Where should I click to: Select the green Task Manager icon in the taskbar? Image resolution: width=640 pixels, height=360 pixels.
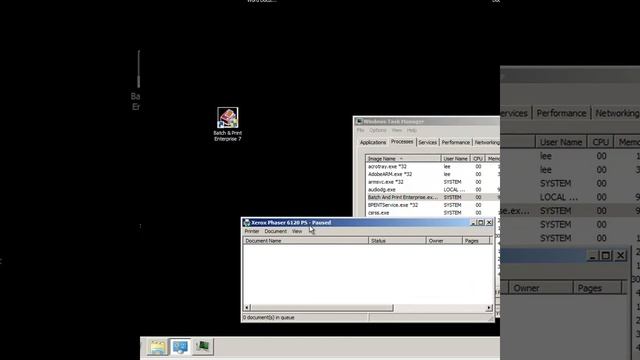pyautogui.click(x=203, y=347)
